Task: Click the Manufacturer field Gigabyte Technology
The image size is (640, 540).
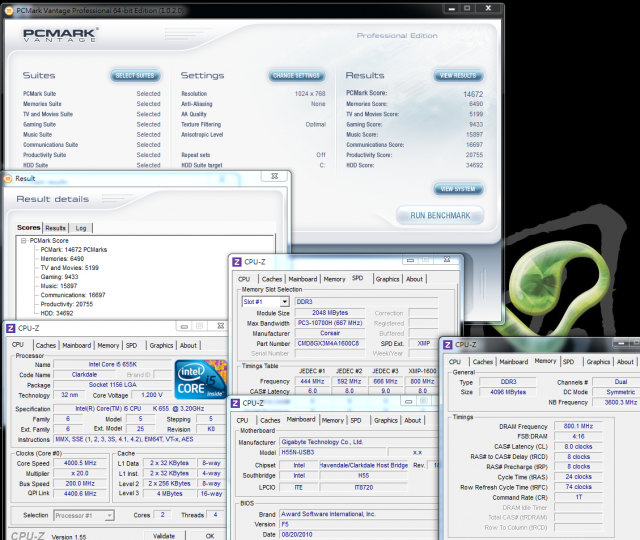Action: 358,442
